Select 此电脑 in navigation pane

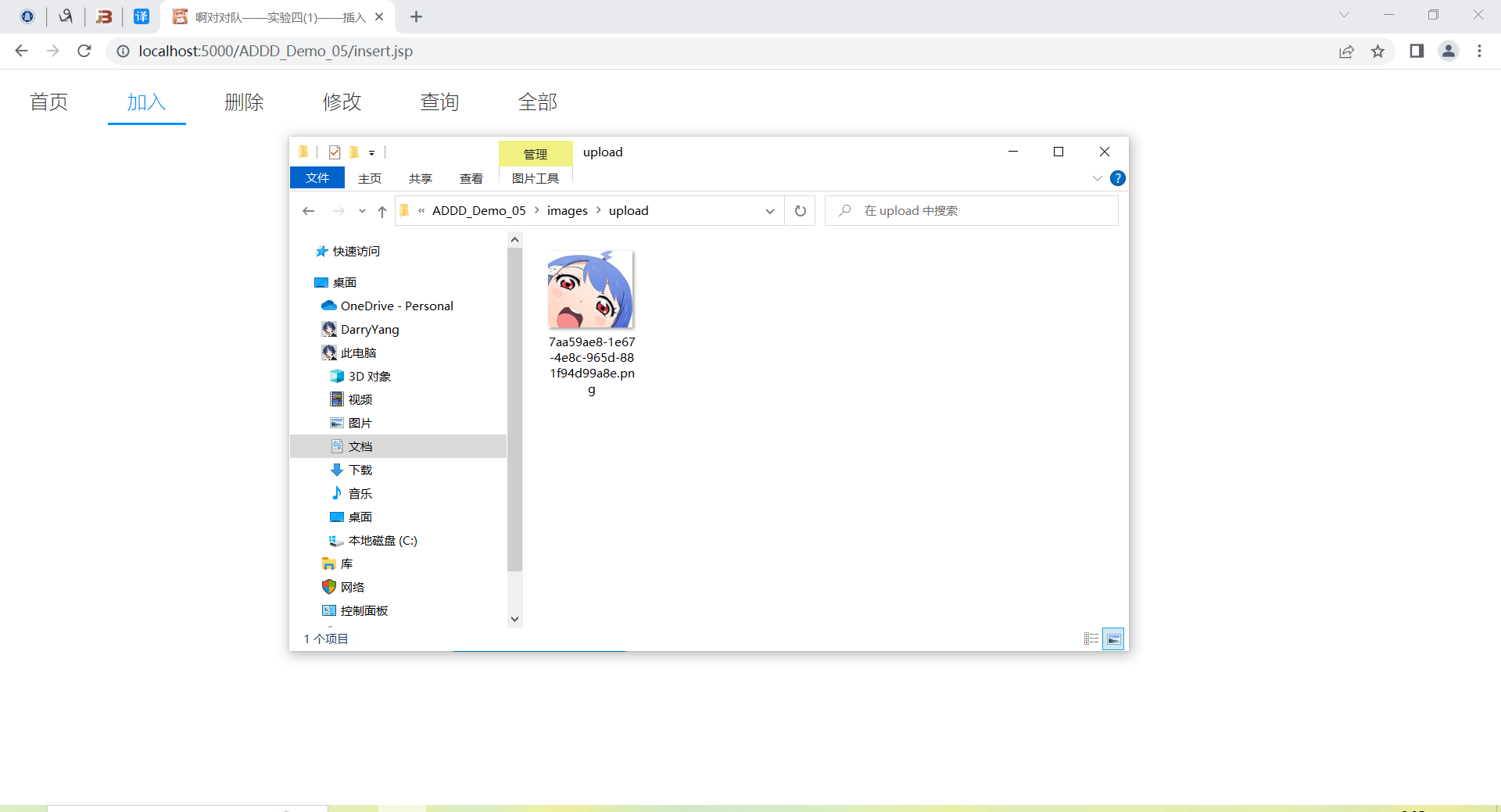(x=358, y=352)
